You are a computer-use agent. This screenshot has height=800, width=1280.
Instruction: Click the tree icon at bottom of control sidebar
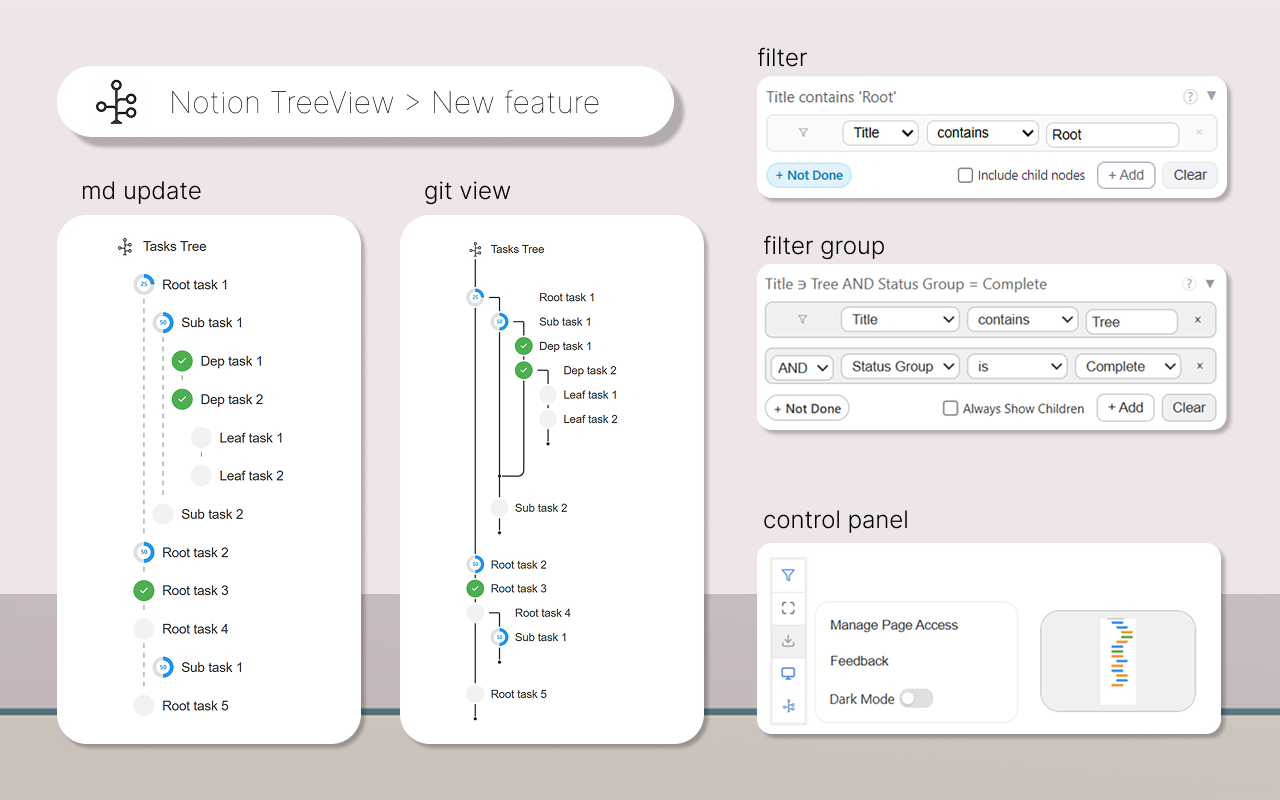(788, 706)
